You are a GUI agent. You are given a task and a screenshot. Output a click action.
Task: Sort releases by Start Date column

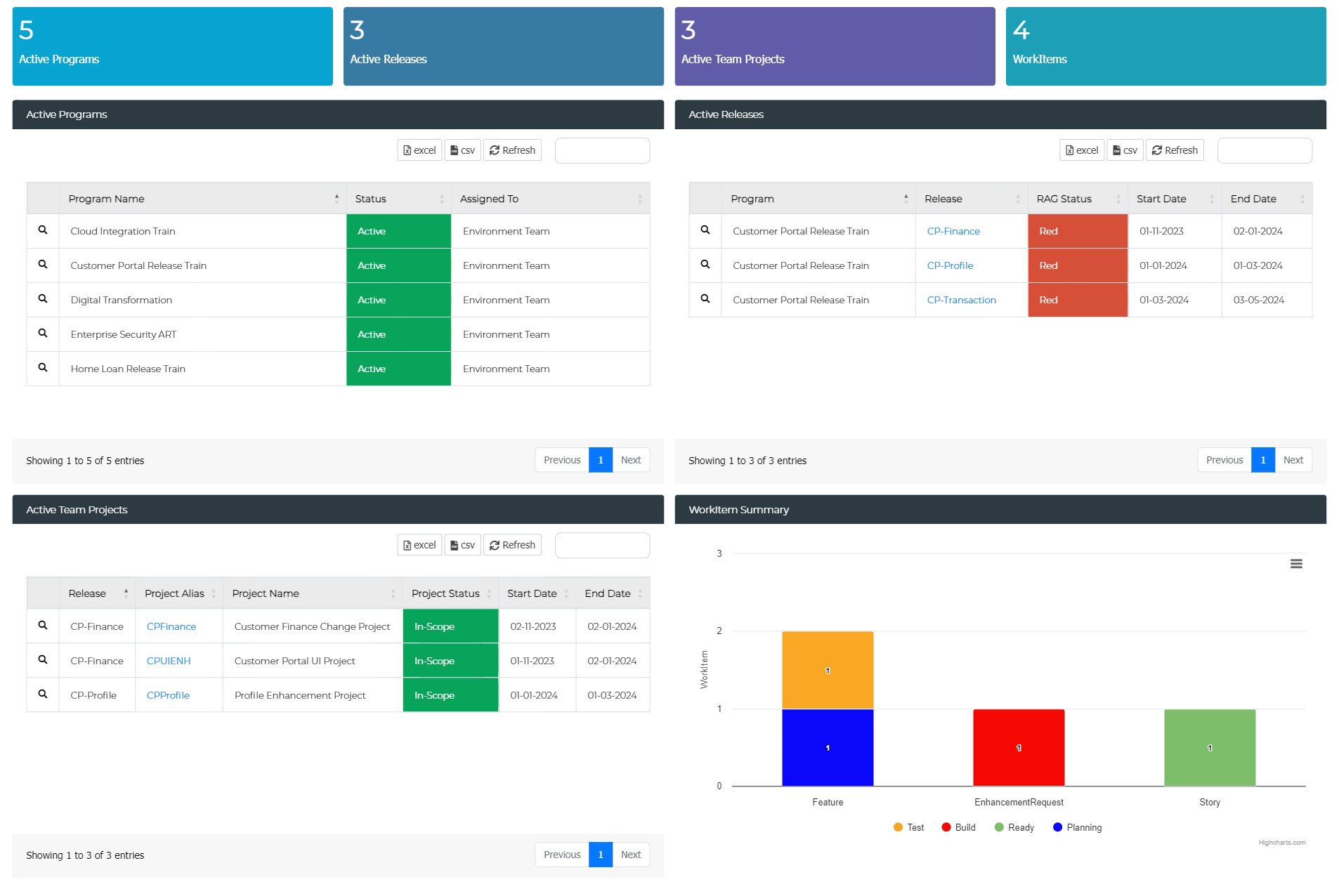[1175, 199]
